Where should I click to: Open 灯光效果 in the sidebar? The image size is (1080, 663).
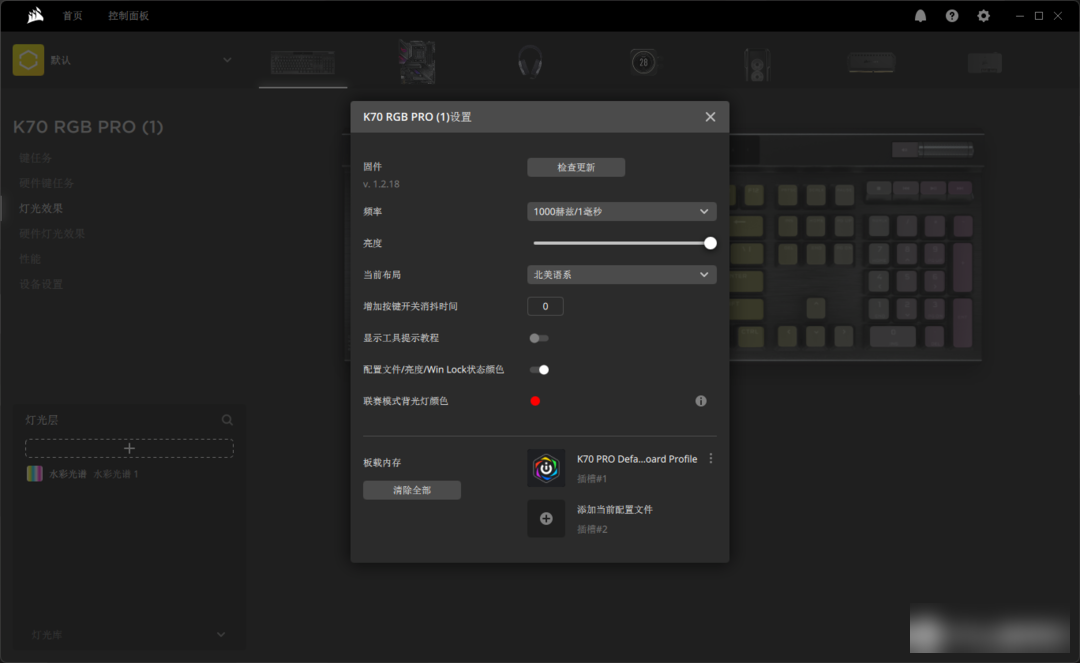41,208
